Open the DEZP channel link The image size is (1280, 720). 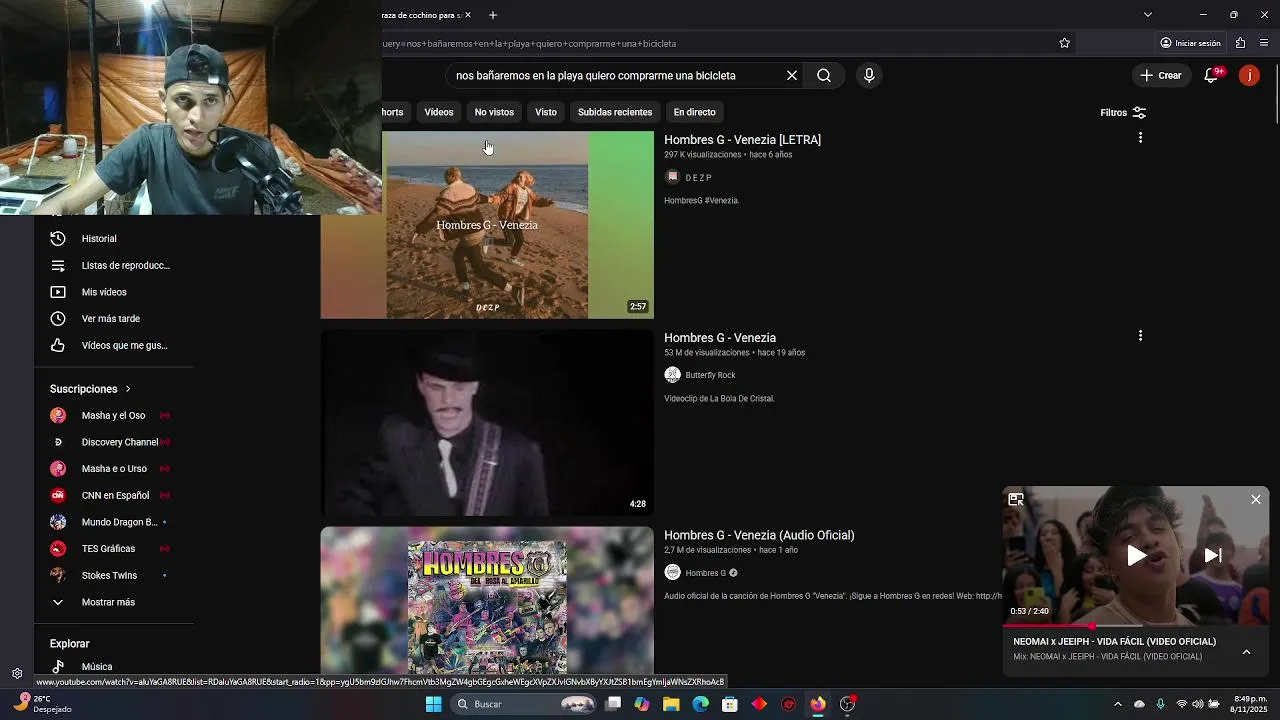pyautogui.click(x=699, y=177)
